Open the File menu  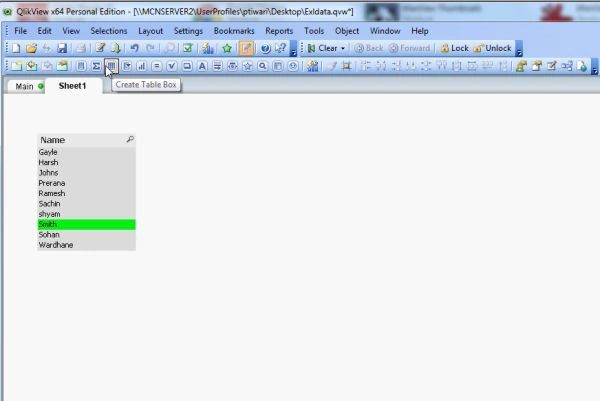pos(21,31)
